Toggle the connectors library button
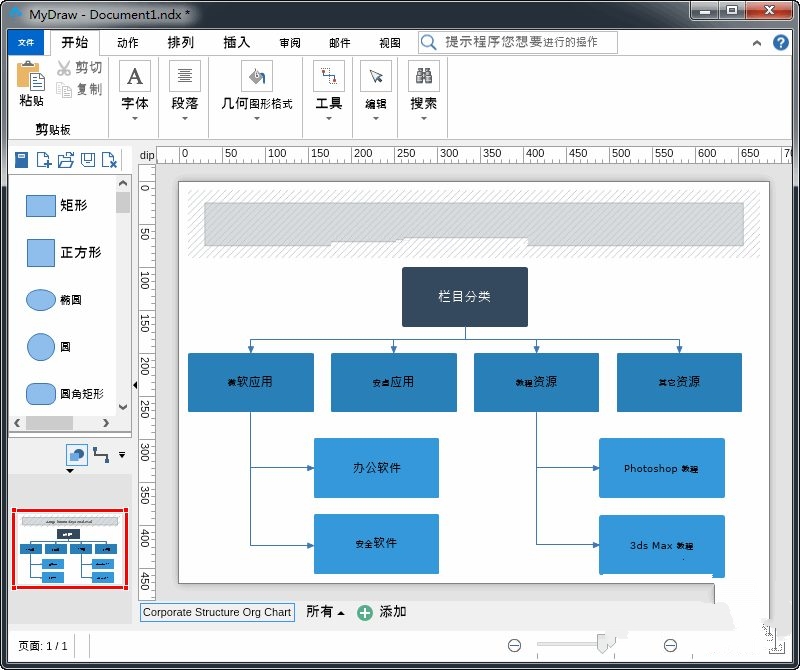 [x=101, y=455]
